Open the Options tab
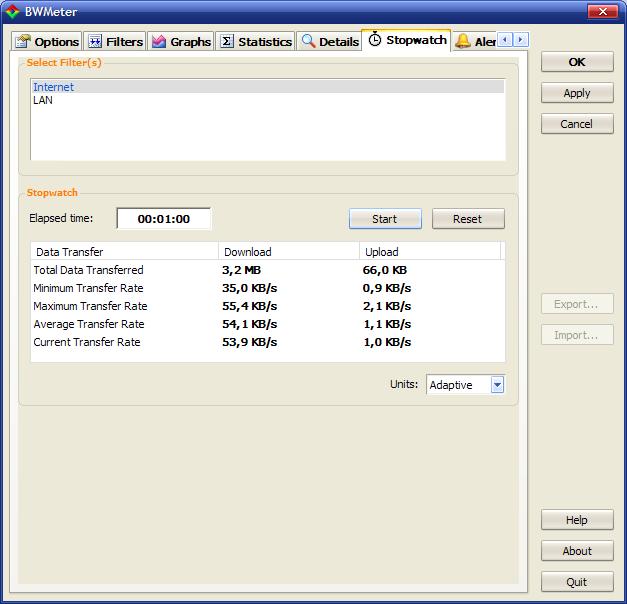The image size is (627, 604). (x=47, y=41)
